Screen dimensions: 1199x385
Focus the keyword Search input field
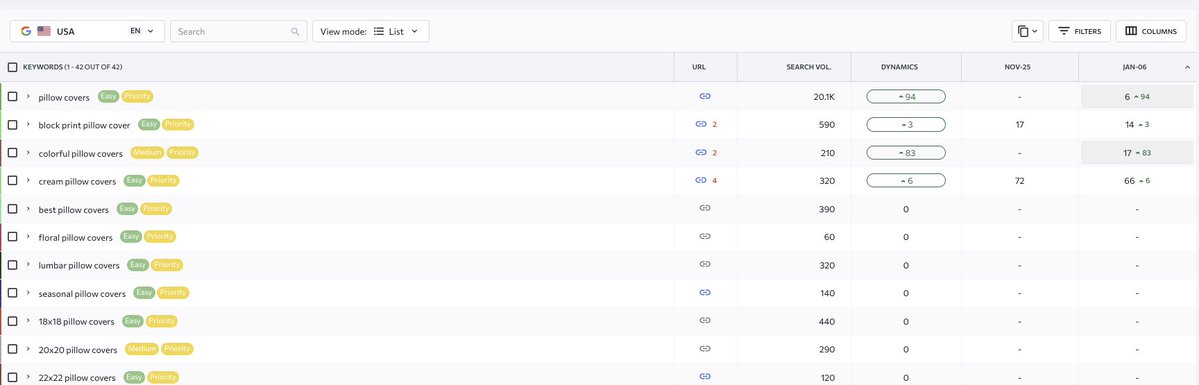click(x=238, y=31)
